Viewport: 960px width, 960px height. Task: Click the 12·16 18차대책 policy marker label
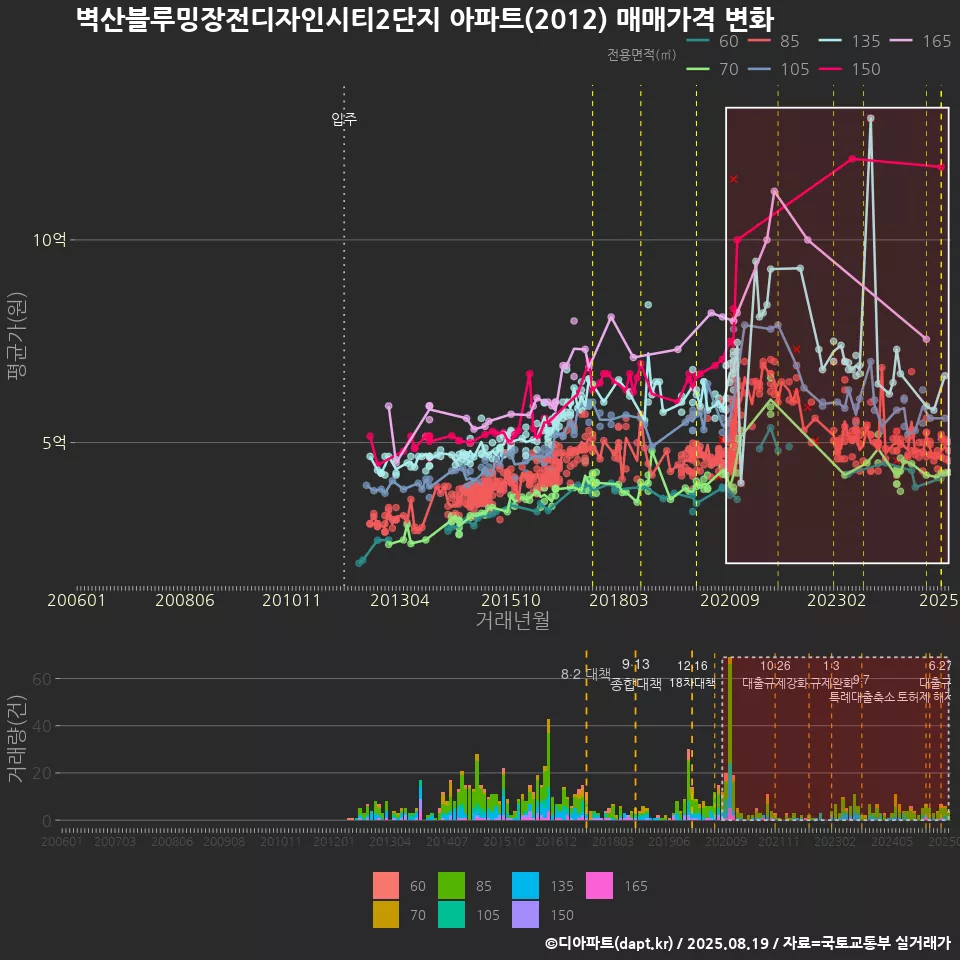[x=692, y=674]
